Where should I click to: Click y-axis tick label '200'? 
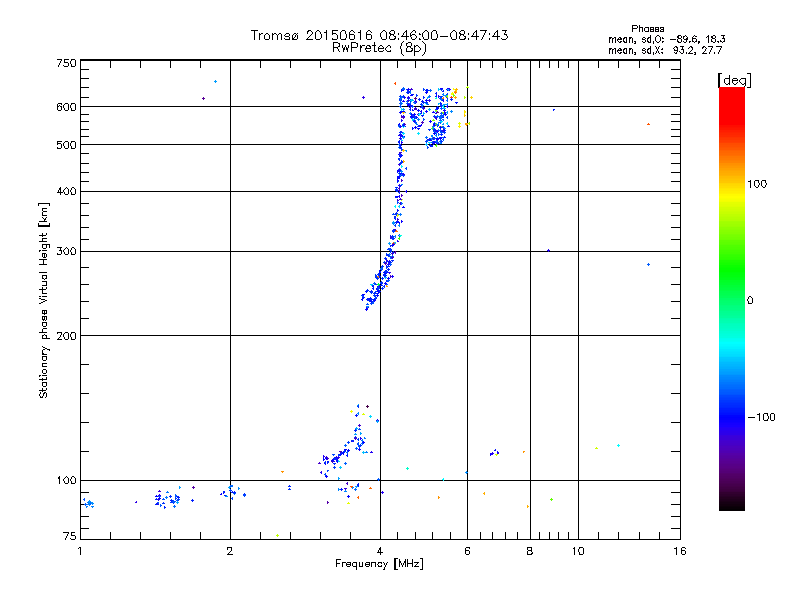tap(66, 336)
